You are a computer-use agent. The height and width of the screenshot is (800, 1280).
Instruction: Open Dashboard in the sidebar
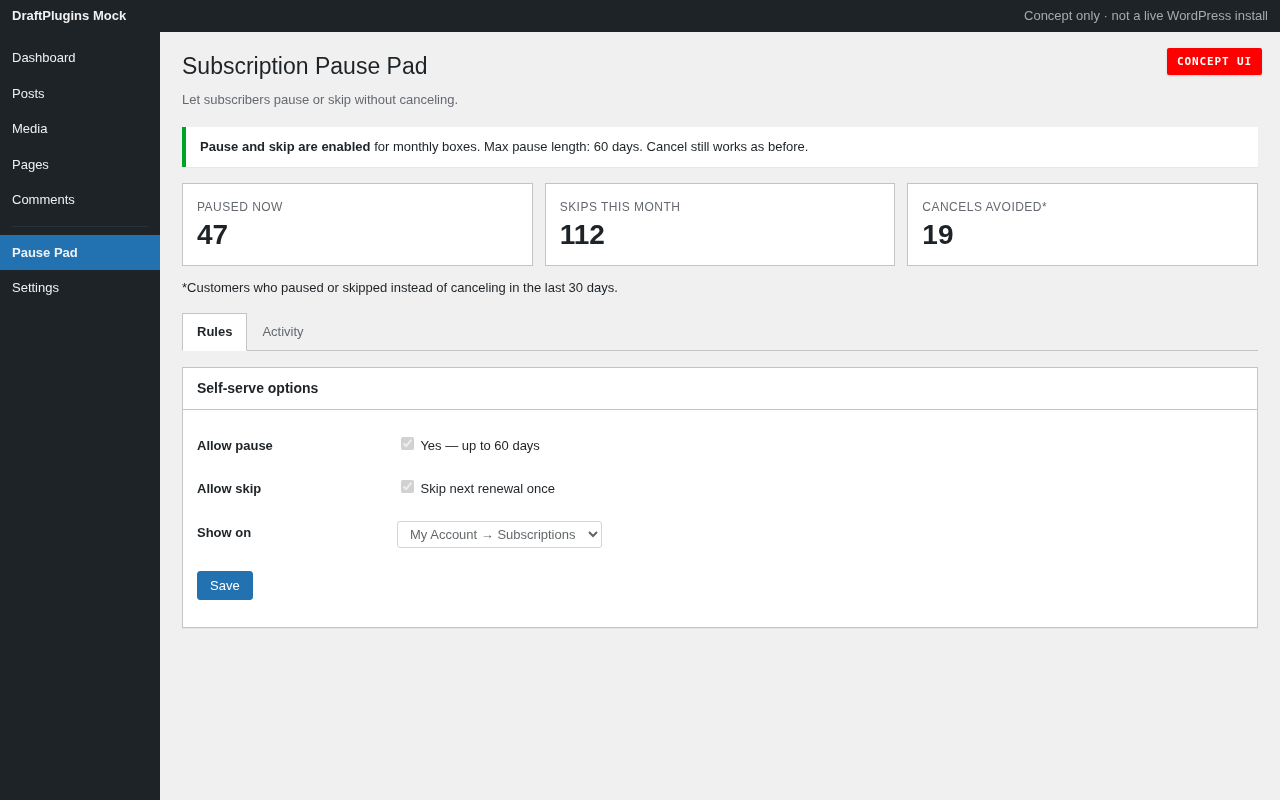80,58
